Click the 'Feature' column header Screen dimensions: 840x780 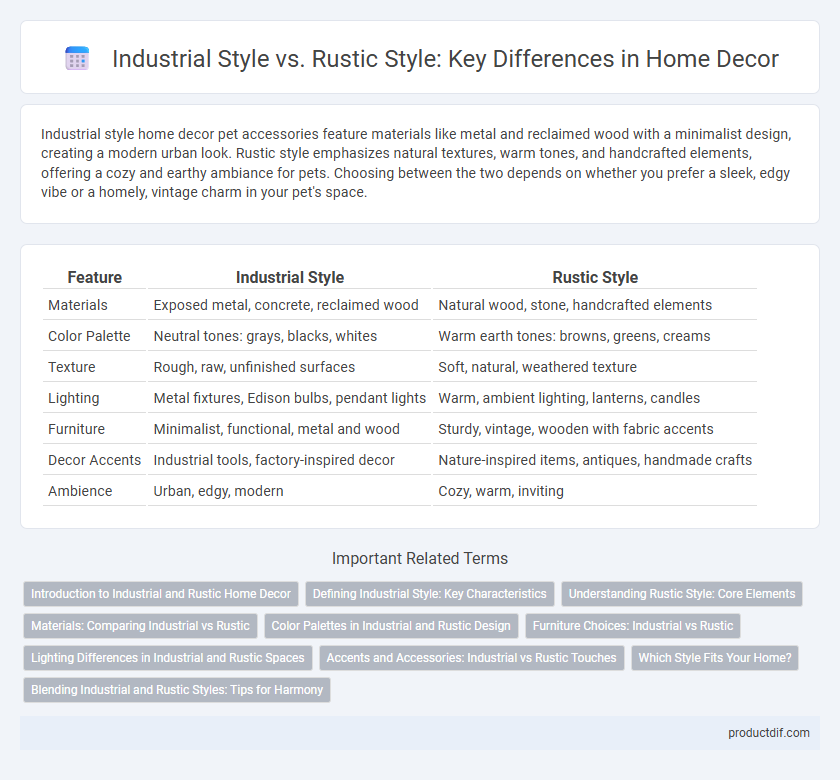(x=94, y=277)
